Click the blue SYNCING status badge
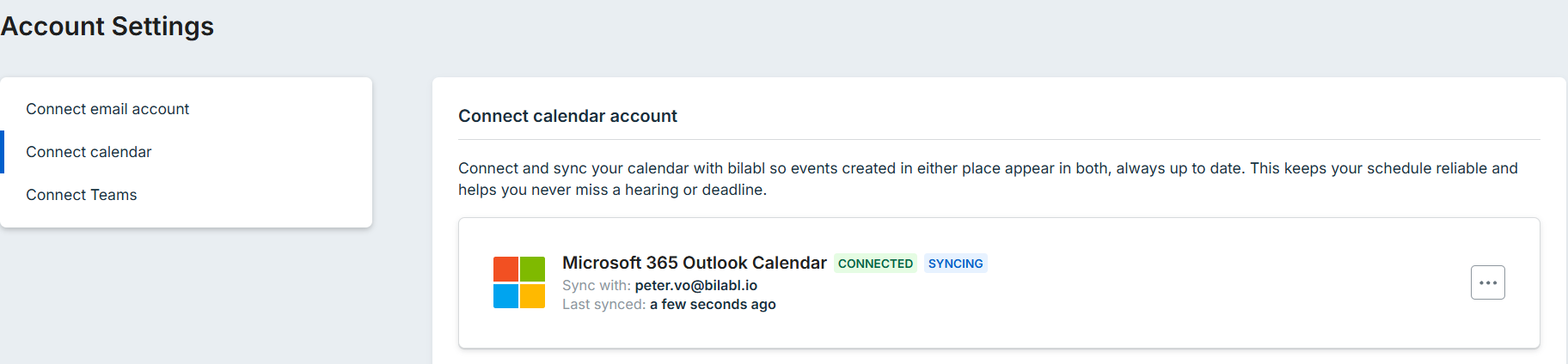This screenshot has width=1568, height=364. (x=955, y=264)
